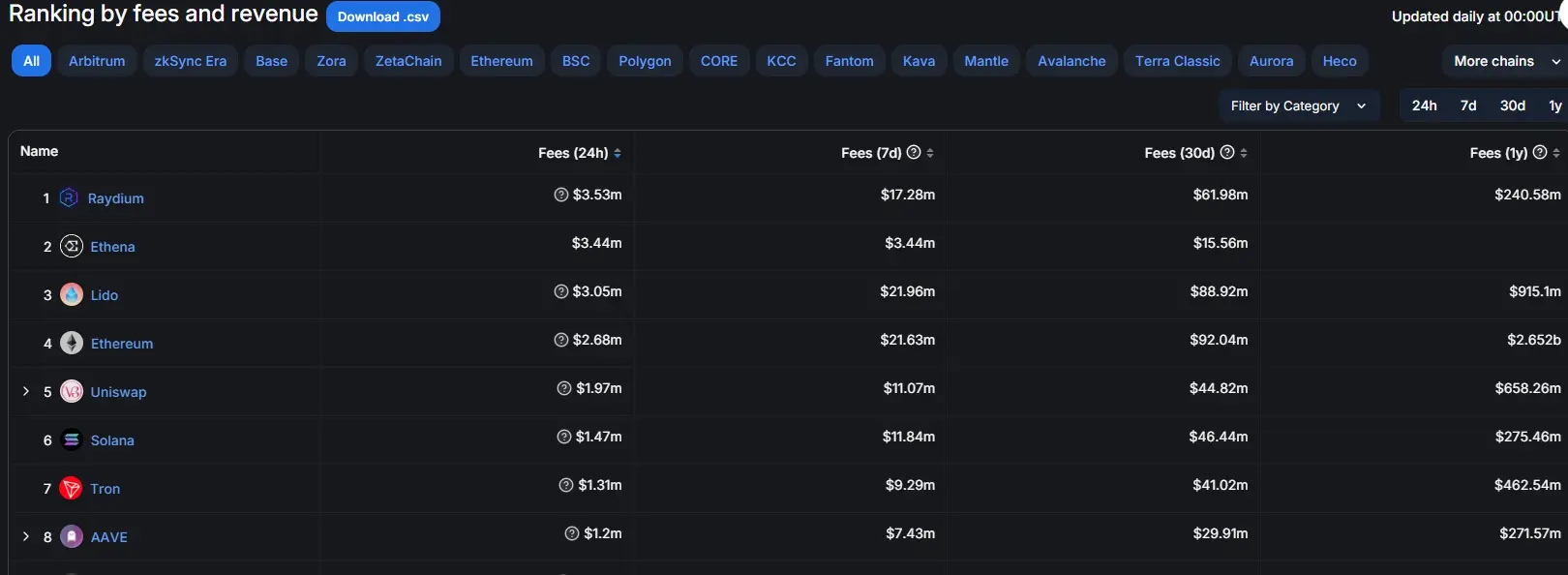1568x575 pixels.
Task: Filter by ZetaChain chain
Action: tap(408, 61)
